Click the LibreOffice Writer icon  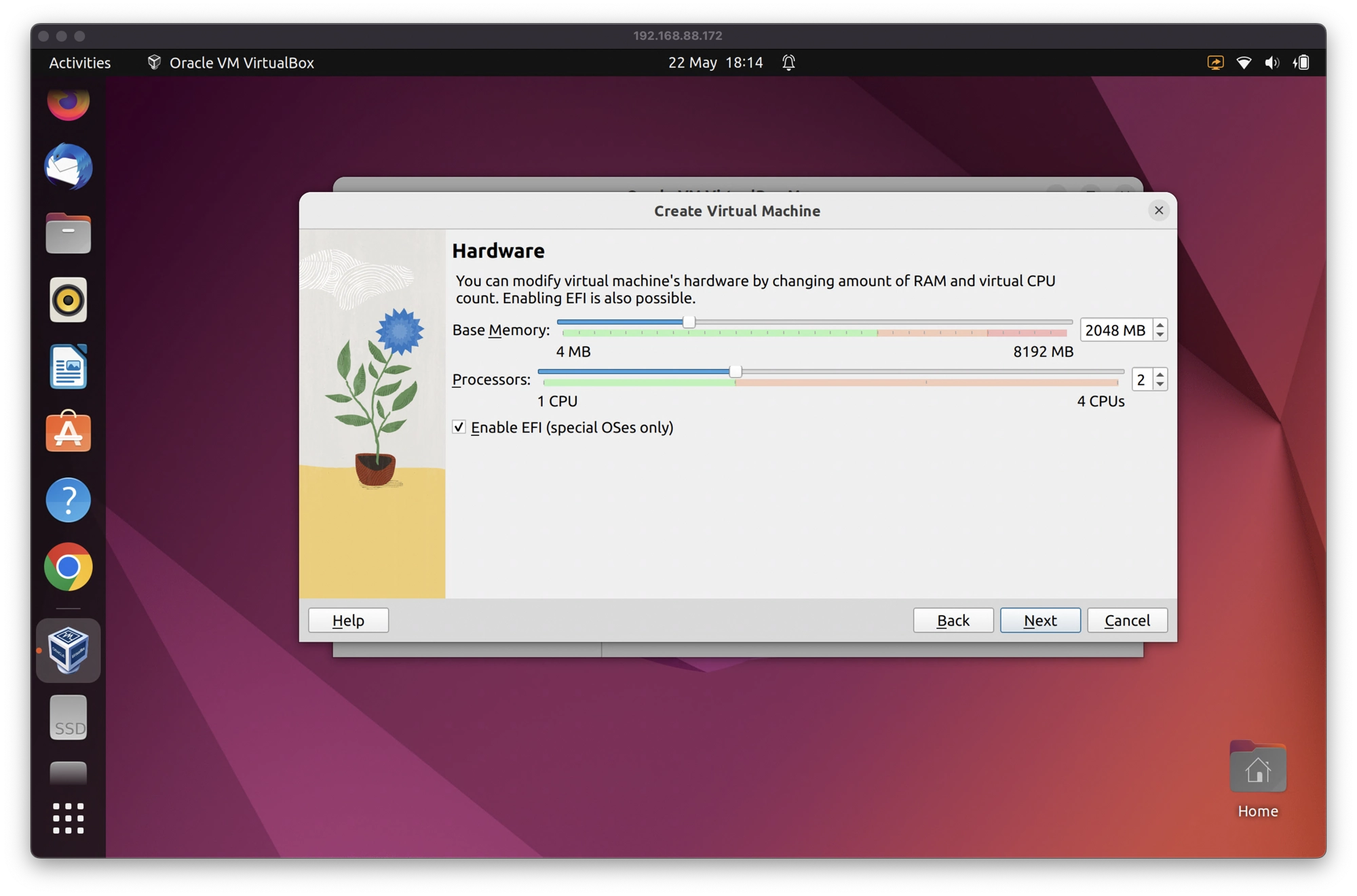68,366
